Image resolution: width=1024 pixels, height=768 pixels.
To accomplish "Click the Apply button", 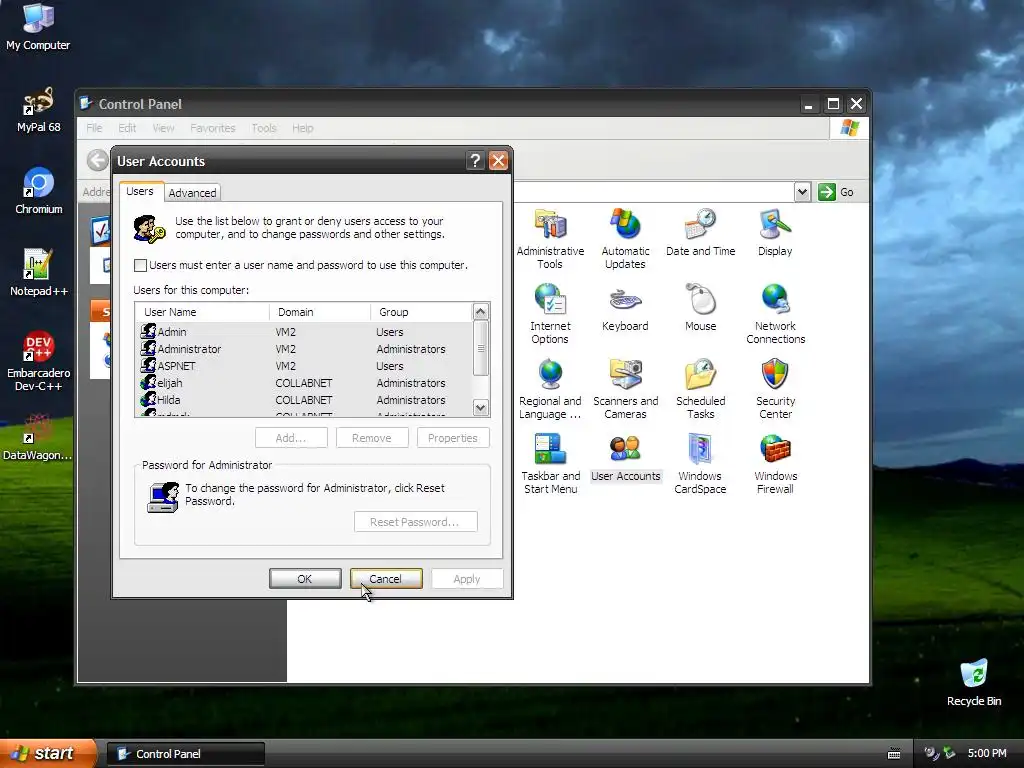I will (466, 579).
